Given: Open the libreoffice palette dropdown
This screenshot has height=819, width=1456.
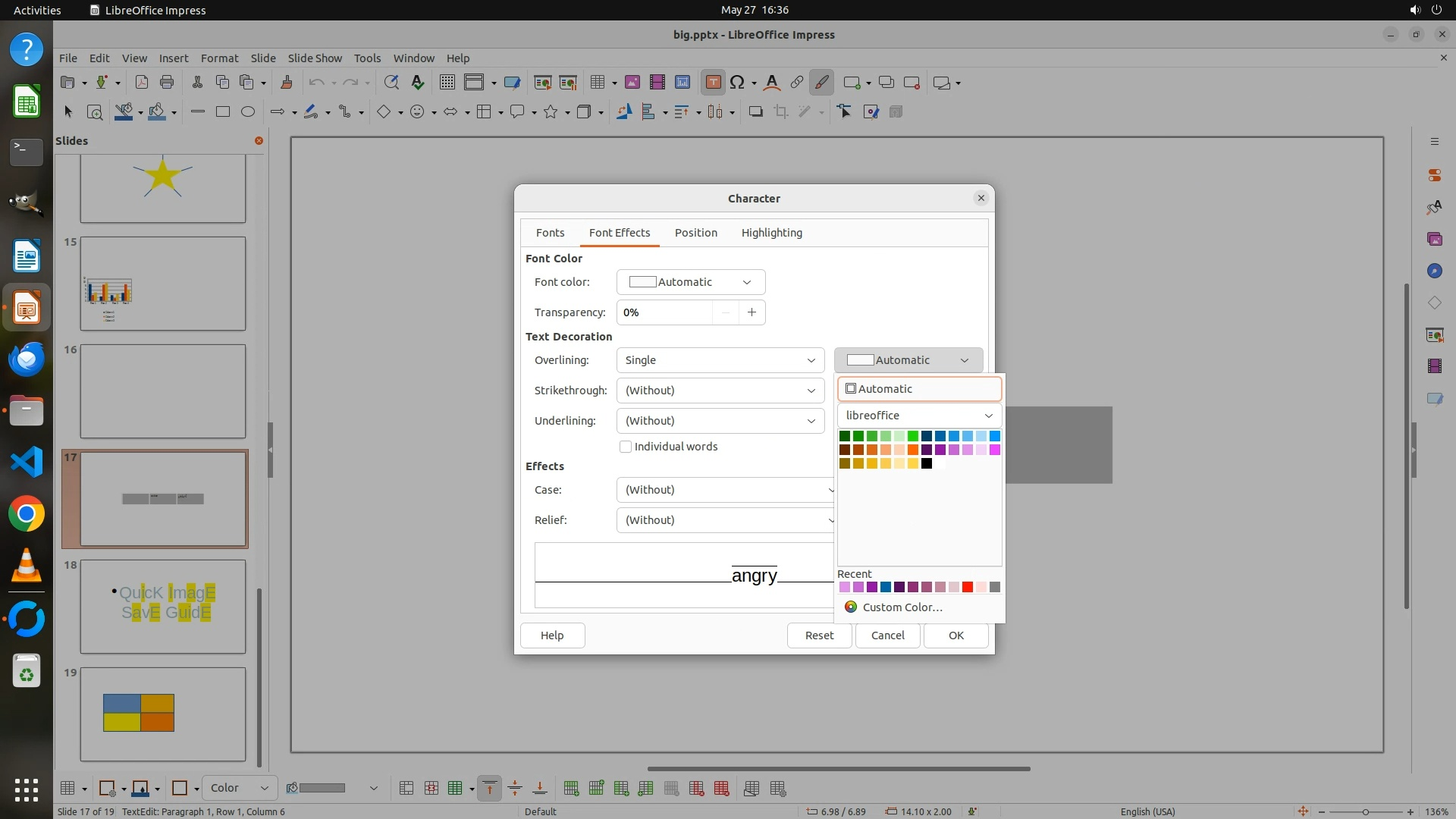Looking at the screenshot, I should pyautogui.click(x=919, y=416).
